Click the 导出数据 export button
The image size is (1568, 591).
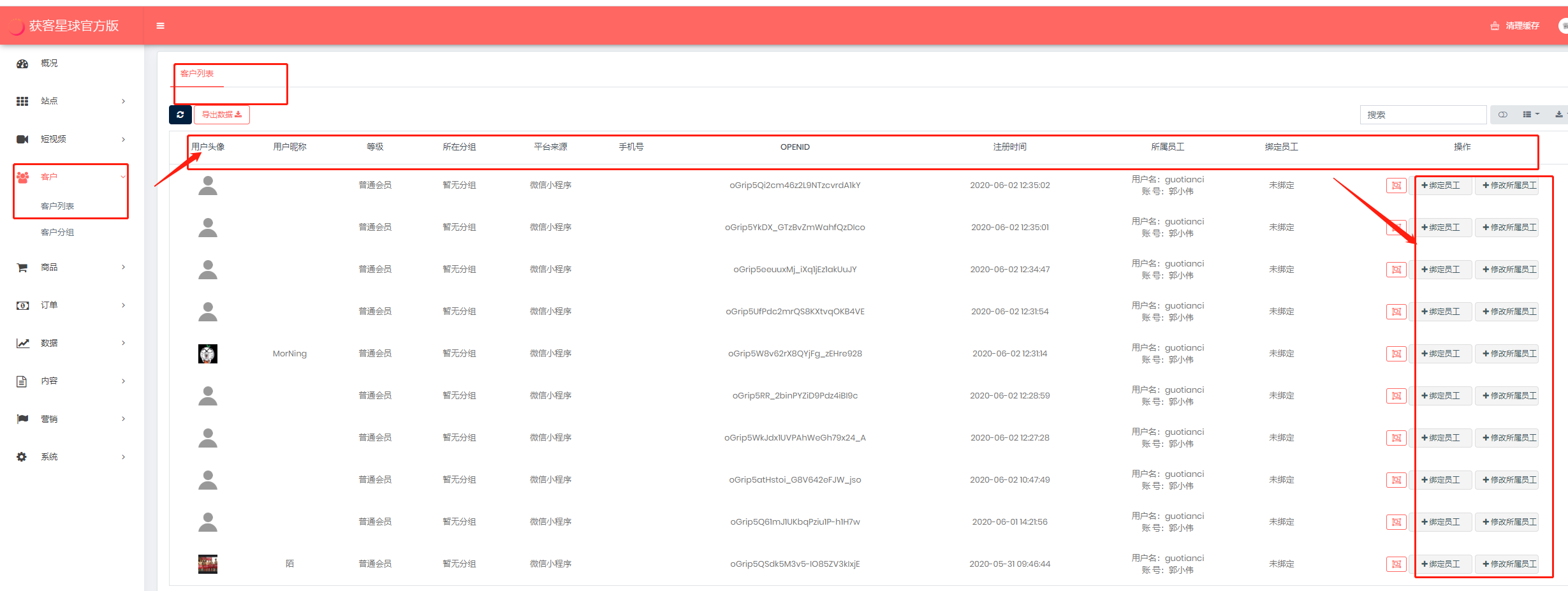[222, 115]
